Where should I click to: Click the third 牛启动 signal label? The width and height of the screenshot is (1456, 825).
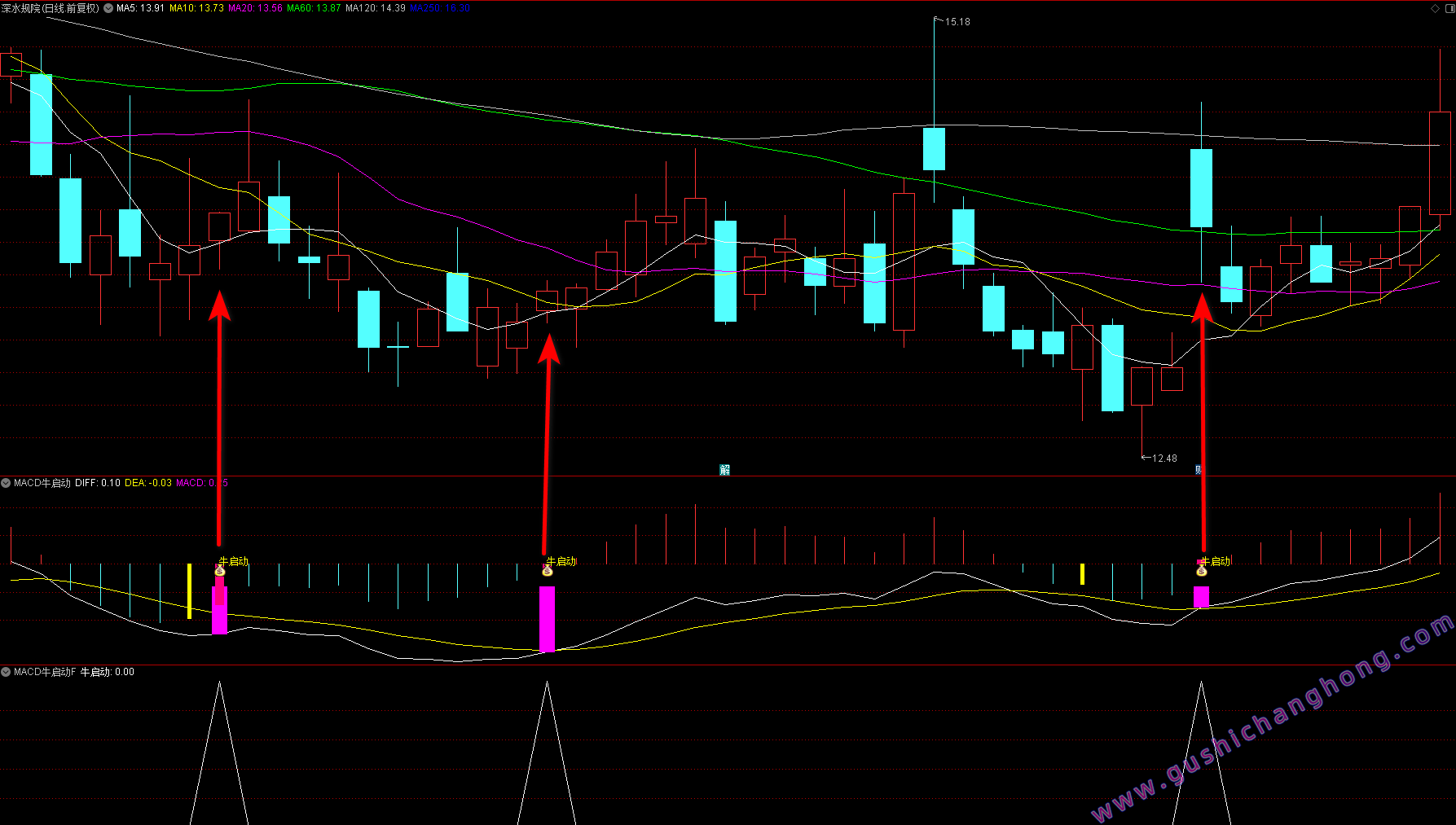(1216, 561)
